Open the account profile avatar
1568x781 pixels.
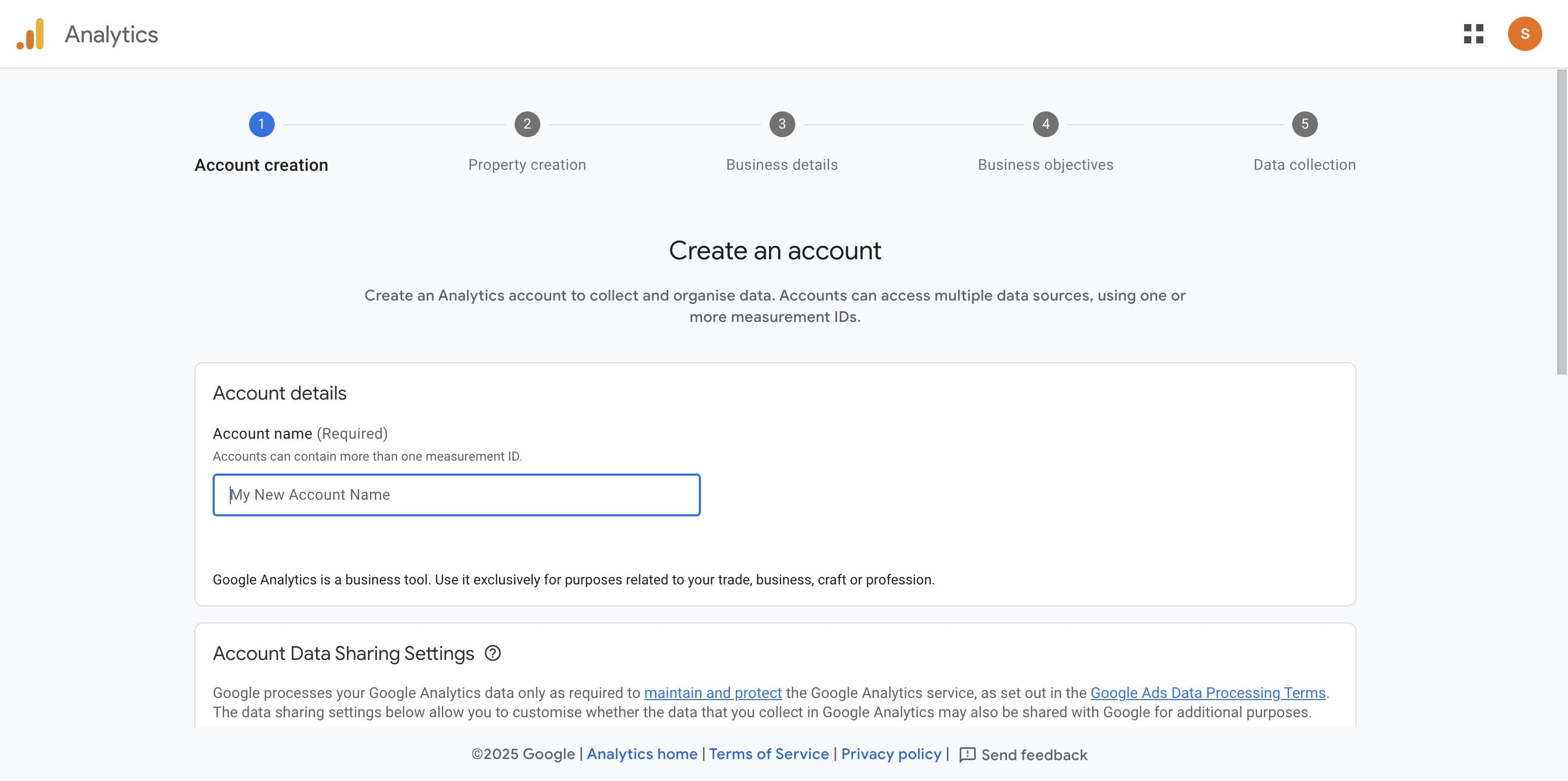click(1526, 34)
